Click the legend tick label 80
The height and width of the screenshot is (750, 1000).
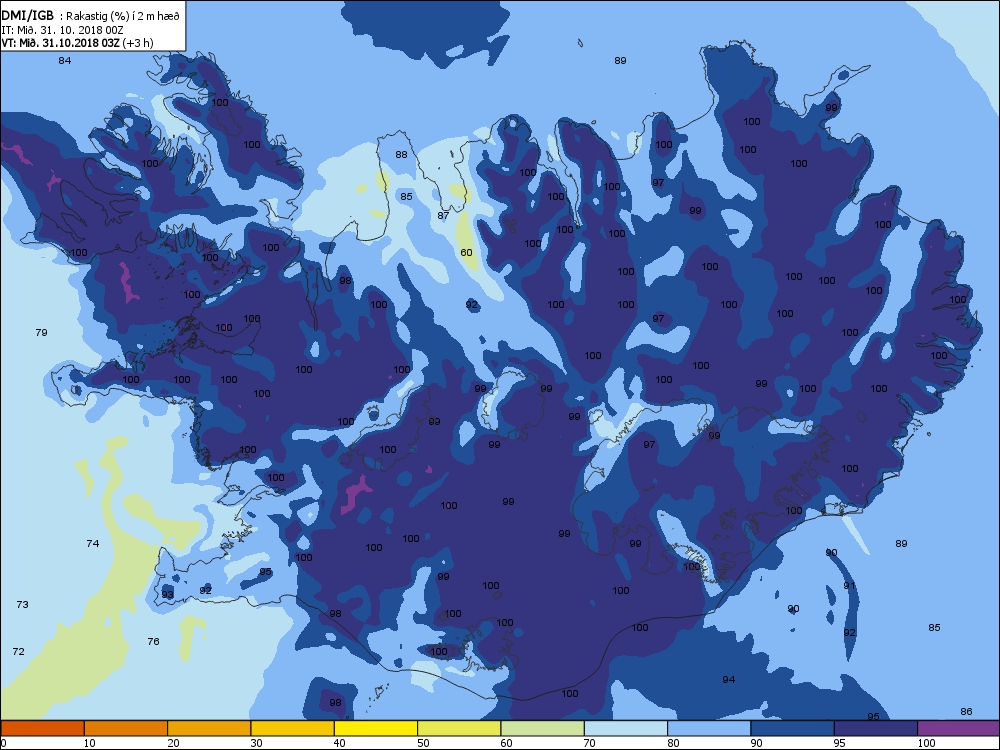point(673,743)
